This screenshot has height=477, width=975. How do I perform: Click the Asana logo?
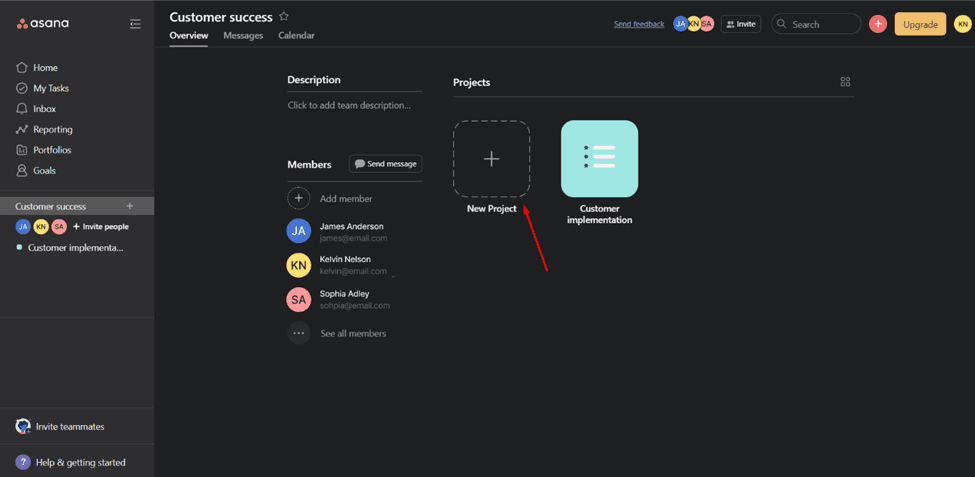click(43, 24)
